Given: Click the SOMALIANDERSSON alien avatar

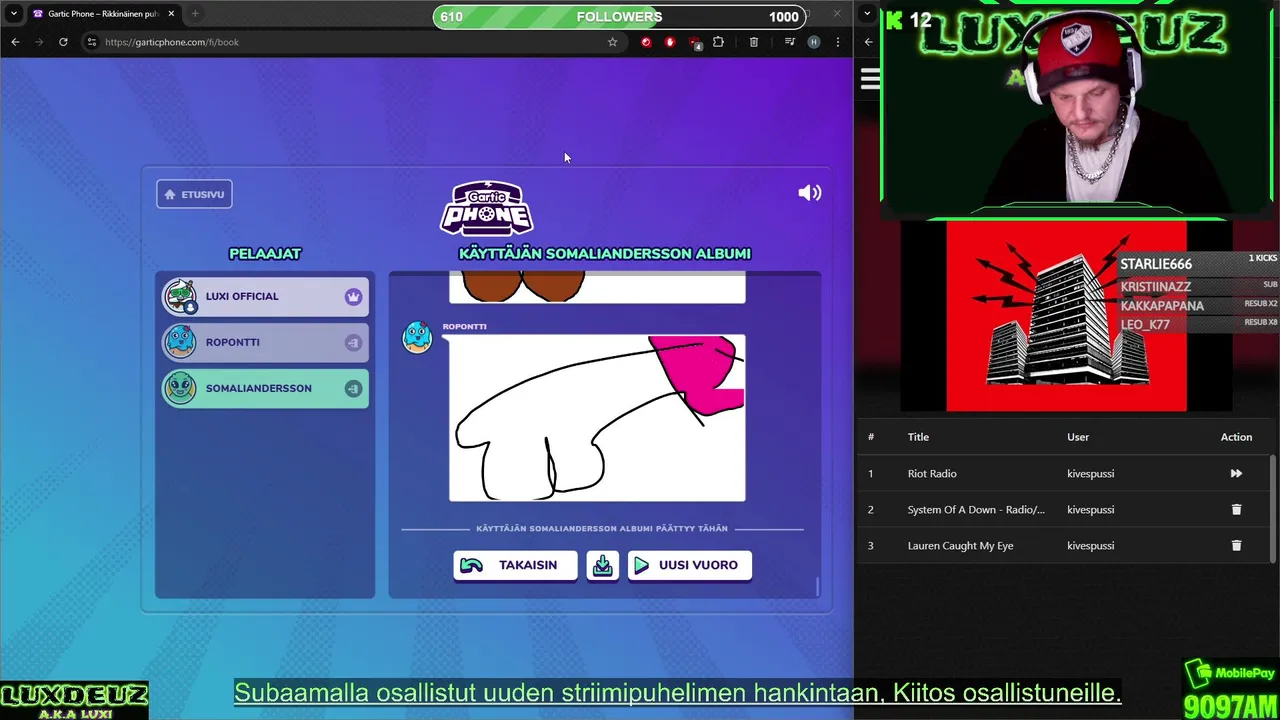Looking at the screenshot, I should (181, 388).
